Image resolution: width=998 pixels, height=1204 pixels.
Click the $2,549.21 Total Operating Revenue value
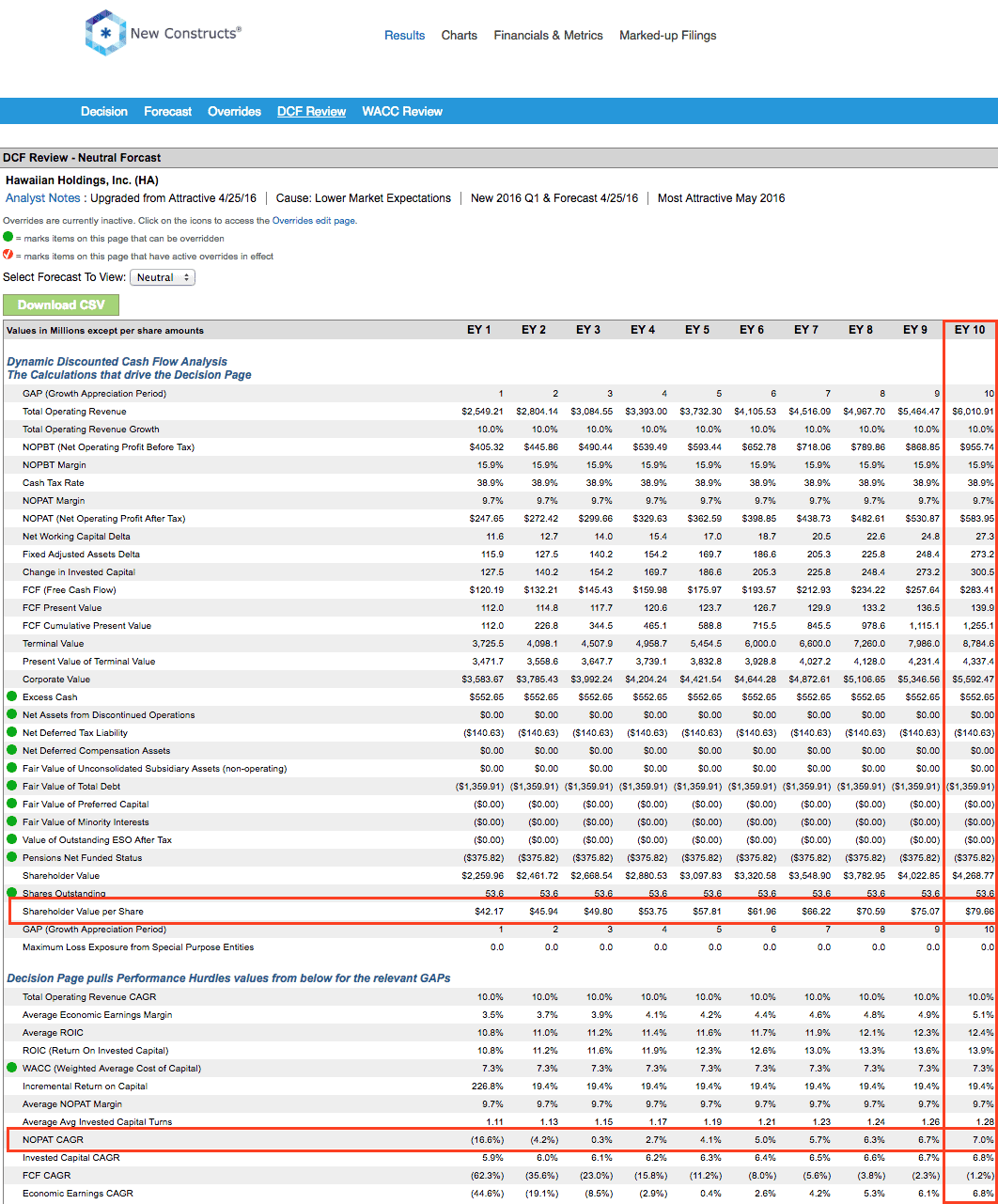pyautogui.click(x=482, y=411)
